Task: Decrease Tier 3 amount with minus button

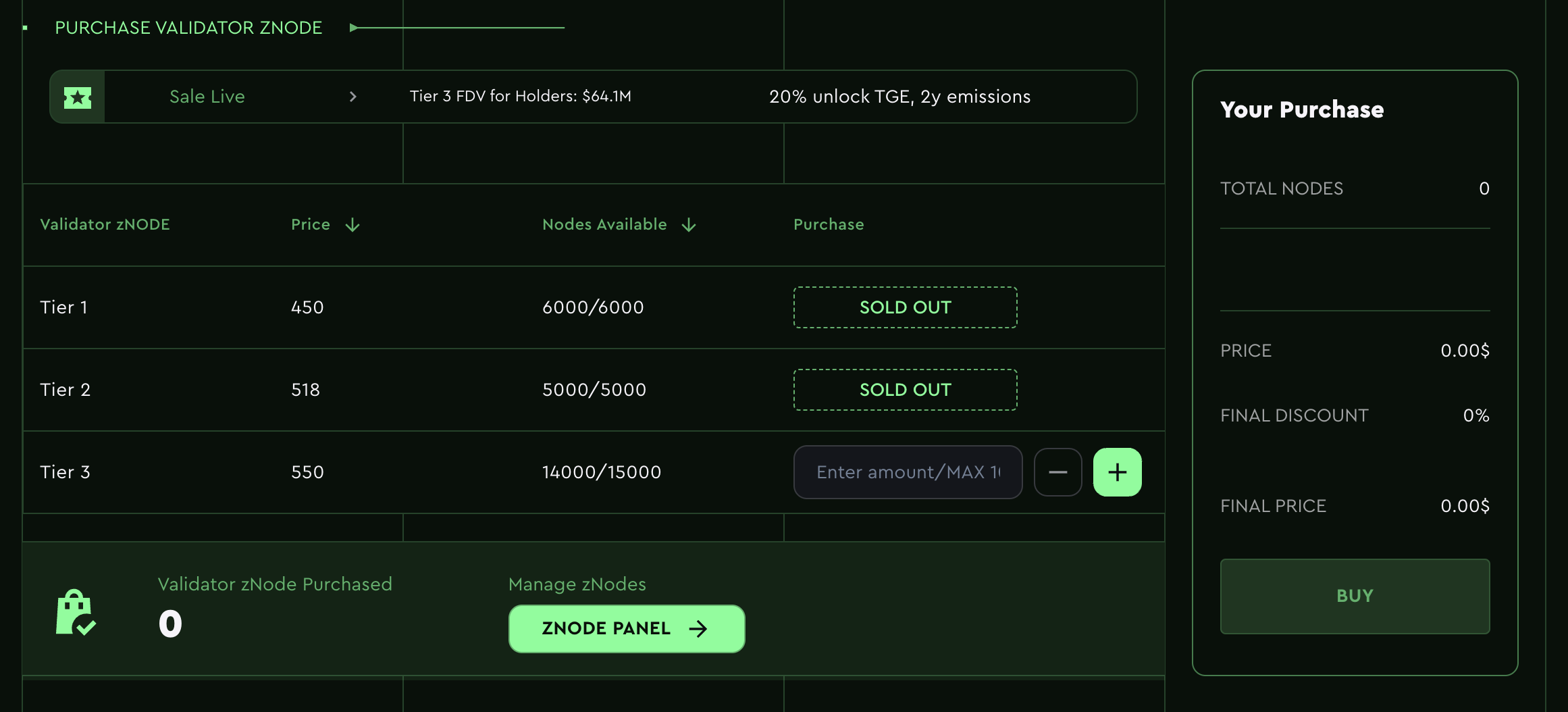Action: tap(1057, 472)
